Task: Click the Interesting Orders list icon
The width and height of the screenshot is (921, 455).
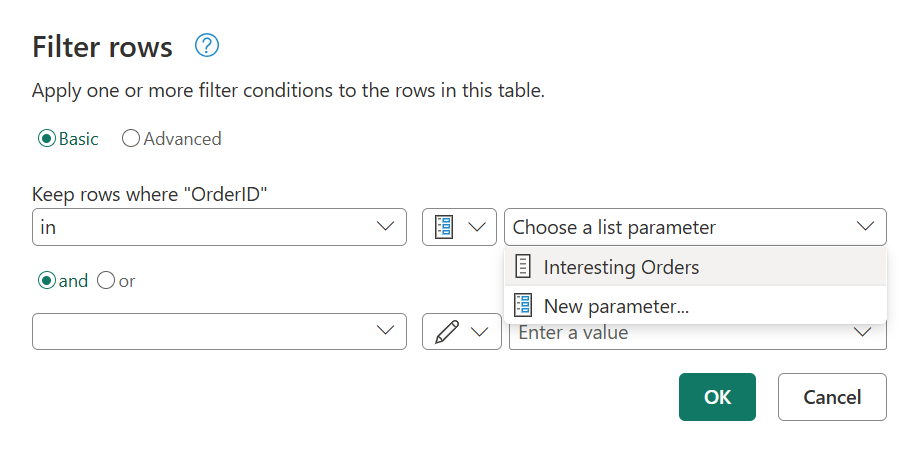Action: tap(523, 267)
